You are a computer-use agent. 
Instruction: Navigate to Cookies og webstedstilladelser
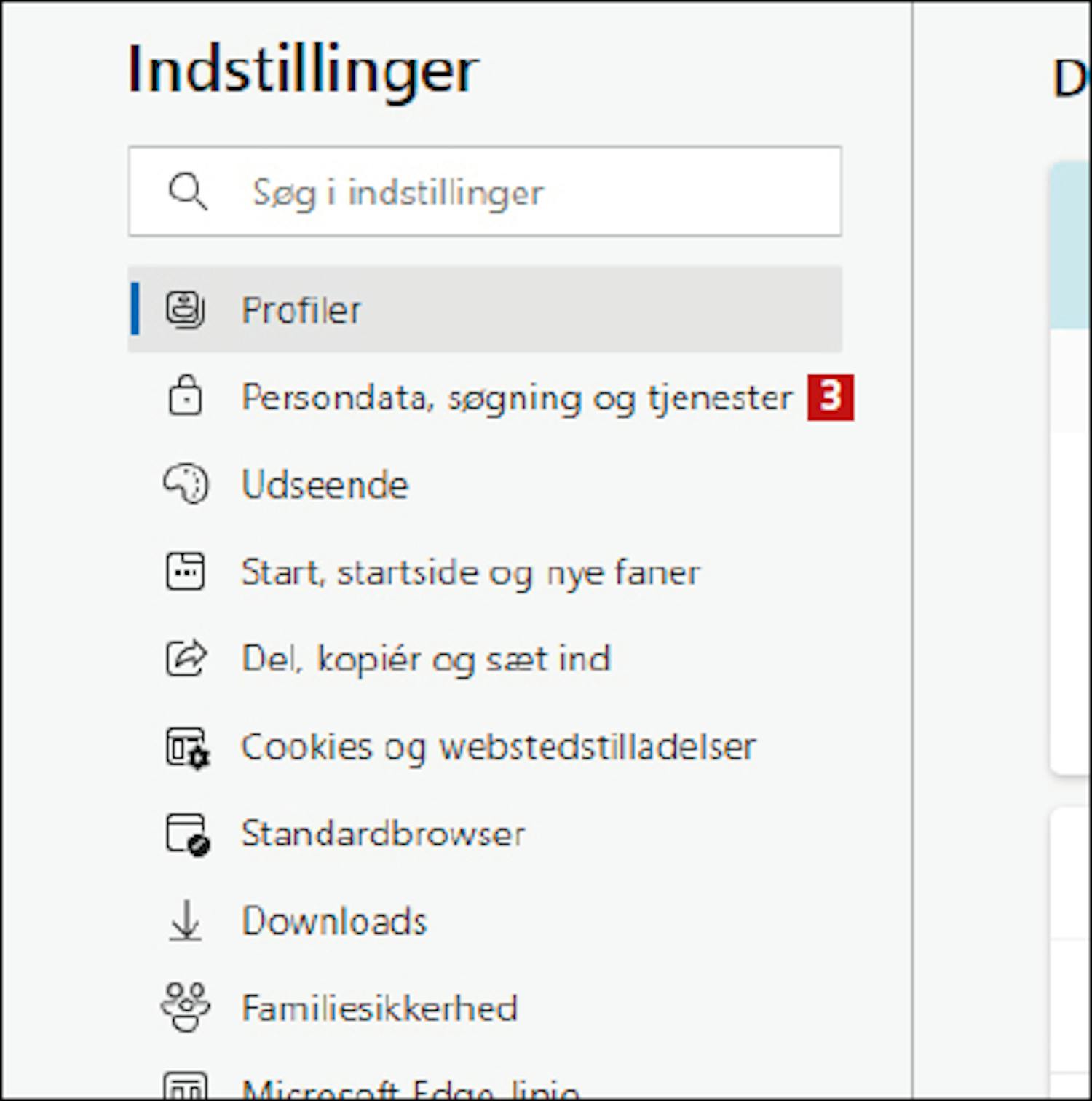499,747
